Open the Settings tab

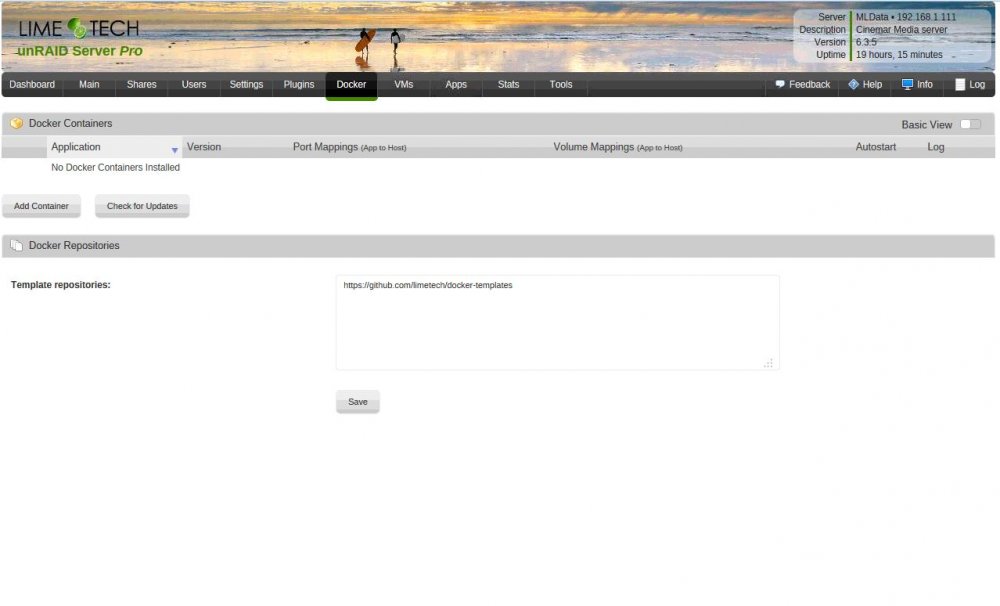tap(246, 85)
